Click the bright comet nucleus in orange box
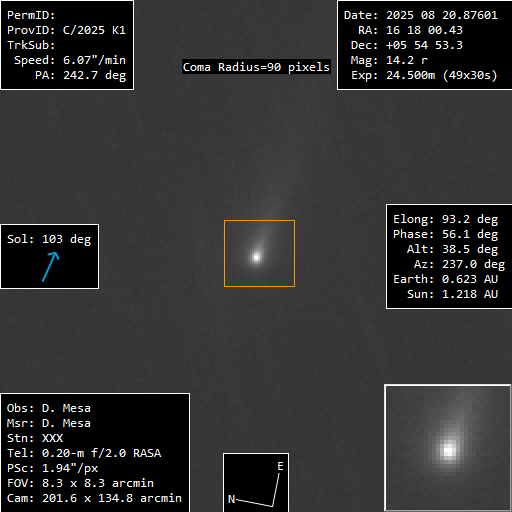The image size is (512, 512). click(x=256, y=257)
